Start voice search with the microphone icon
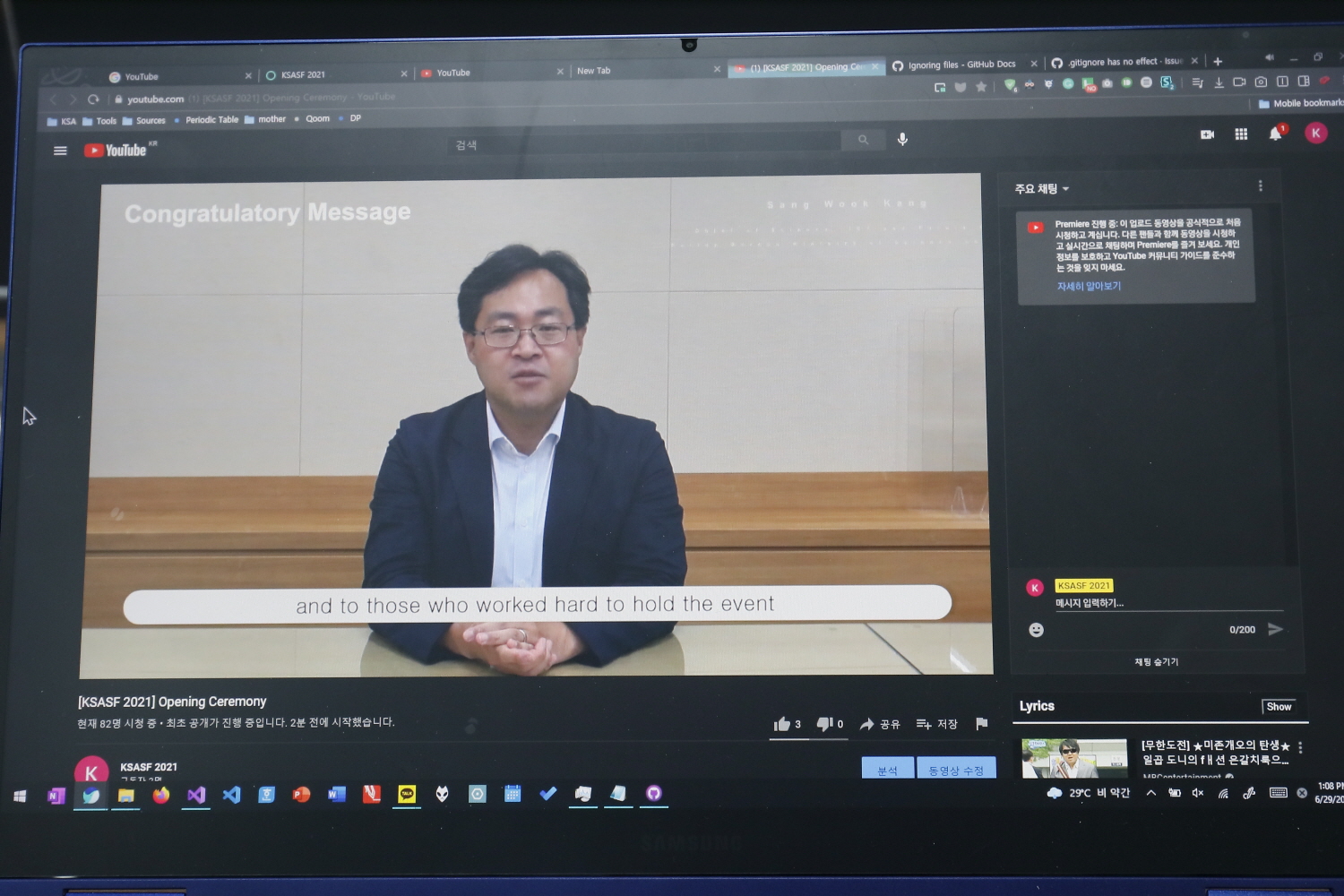This screenshot has width=1344, height=896. [x=902, y=139]
